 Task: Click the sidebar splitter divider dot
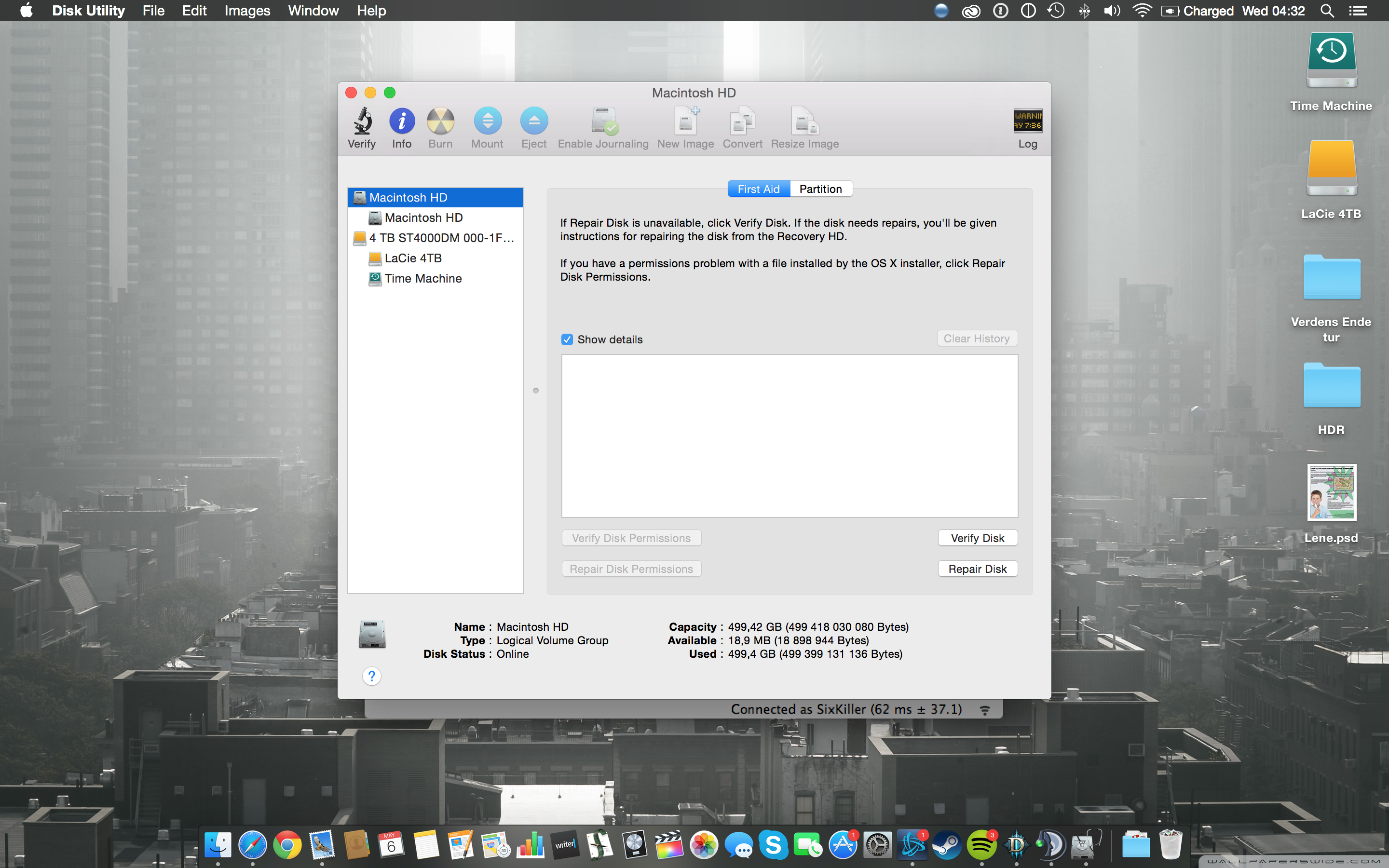tap(535, 391)
